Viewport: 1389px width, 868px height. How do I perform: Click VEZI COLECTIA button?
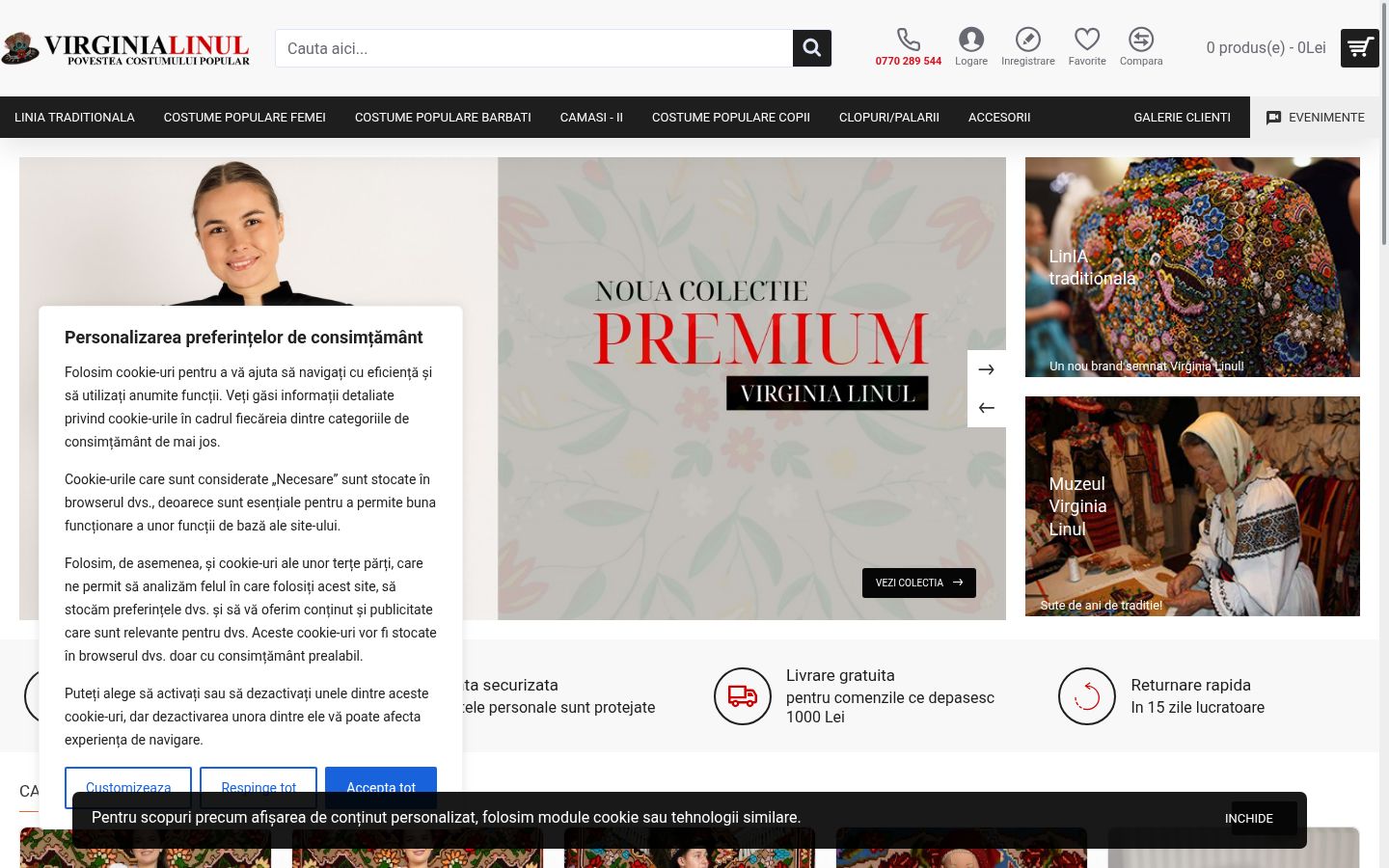919,583
